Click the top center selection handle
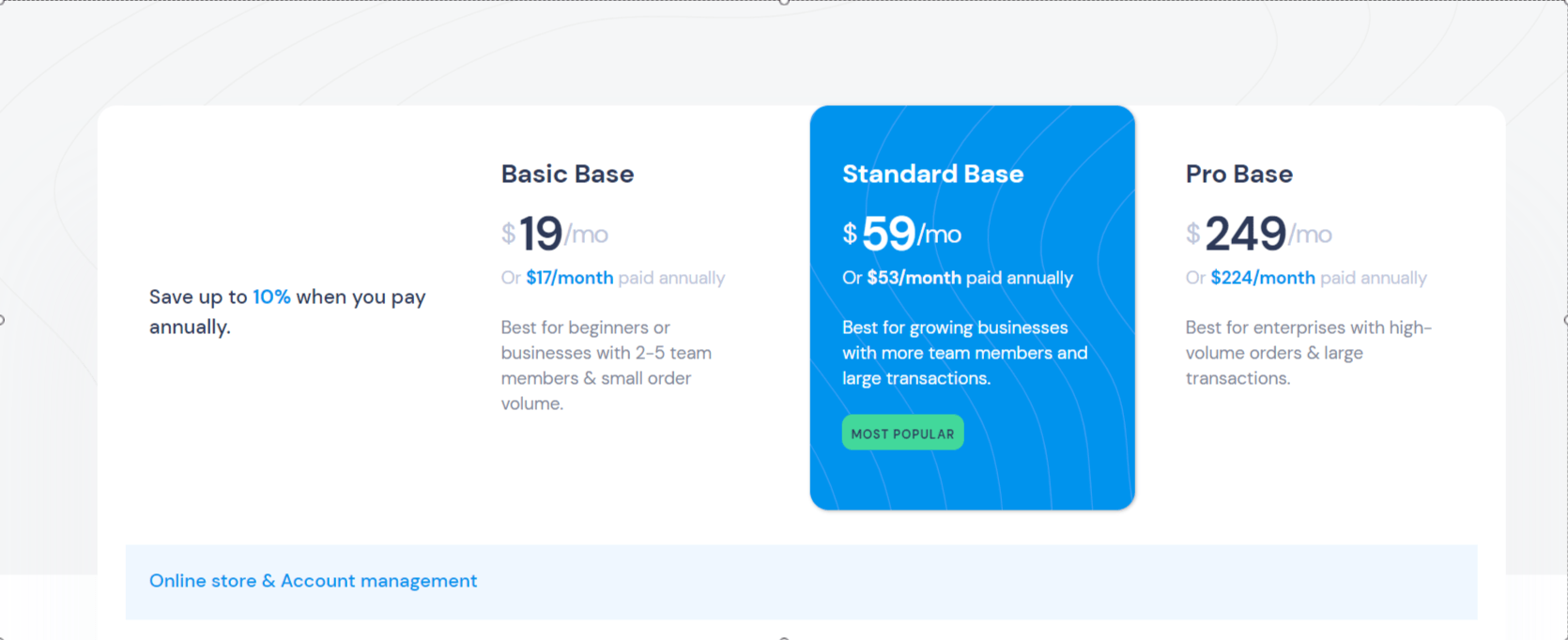Screen dimensions: 1568x640 point(784,2)
